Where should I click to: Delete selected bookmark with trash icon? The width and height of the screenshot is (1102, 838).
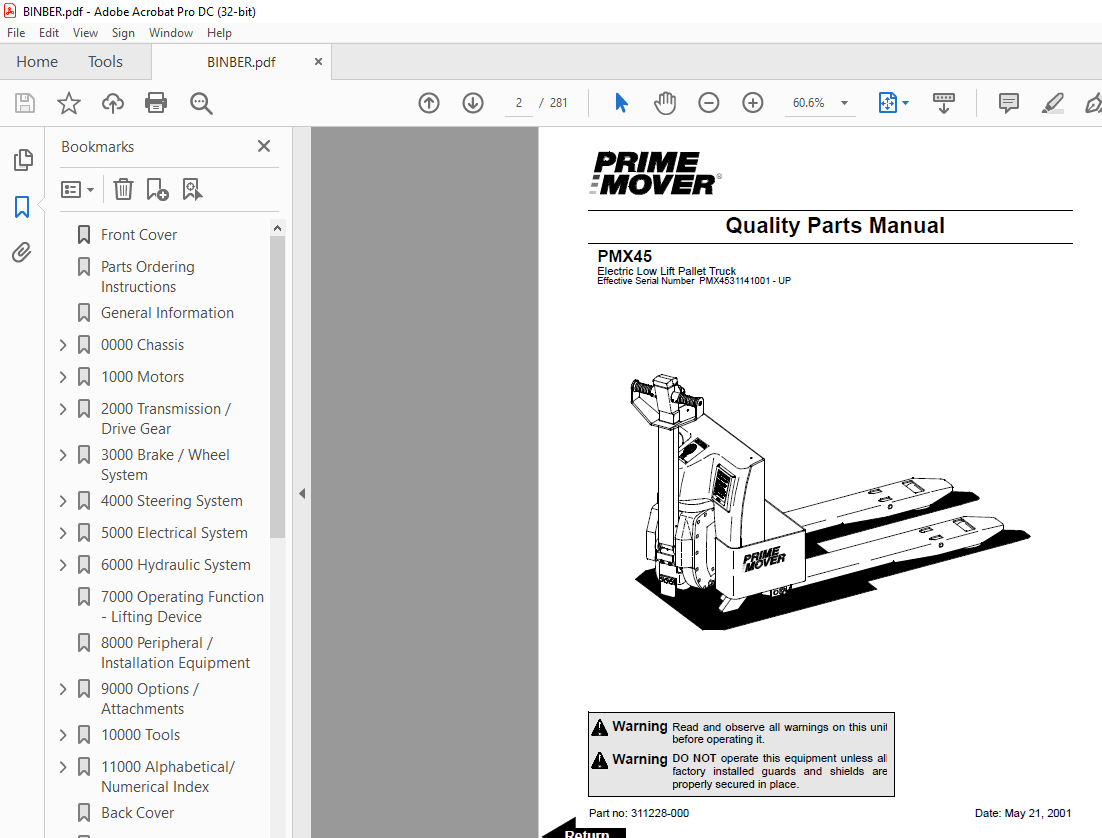[124, 189]
